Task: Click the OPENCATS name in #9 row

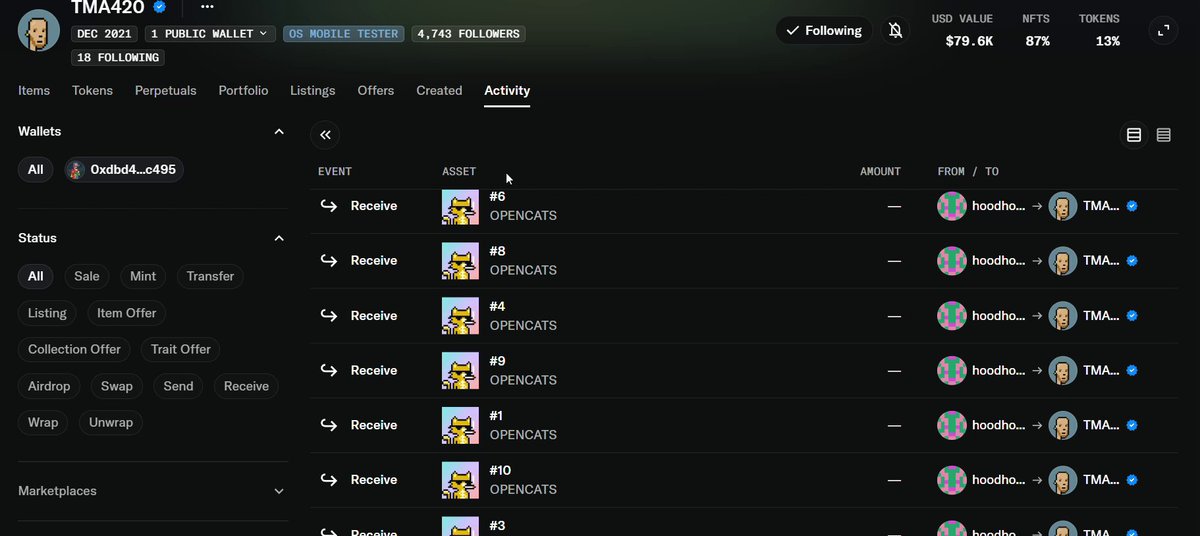Action: click(x=523, y=380)
